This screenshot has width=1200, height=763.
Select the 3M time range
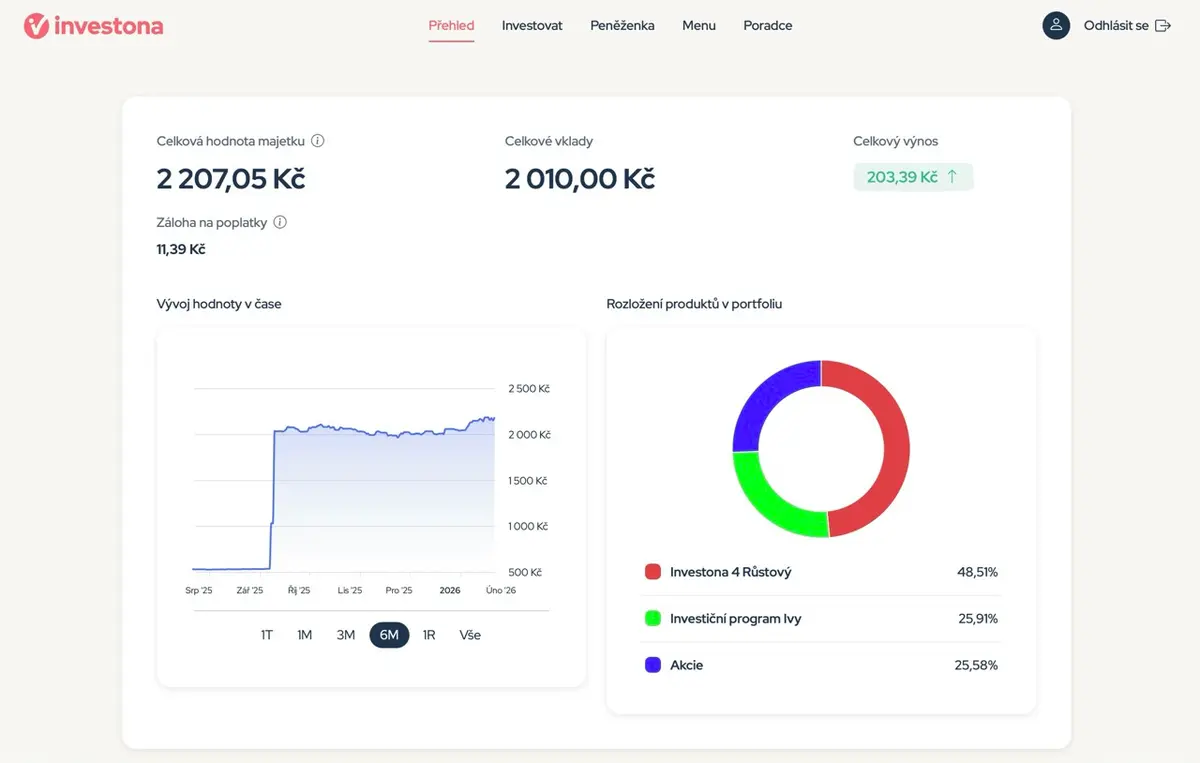[346, 635]
